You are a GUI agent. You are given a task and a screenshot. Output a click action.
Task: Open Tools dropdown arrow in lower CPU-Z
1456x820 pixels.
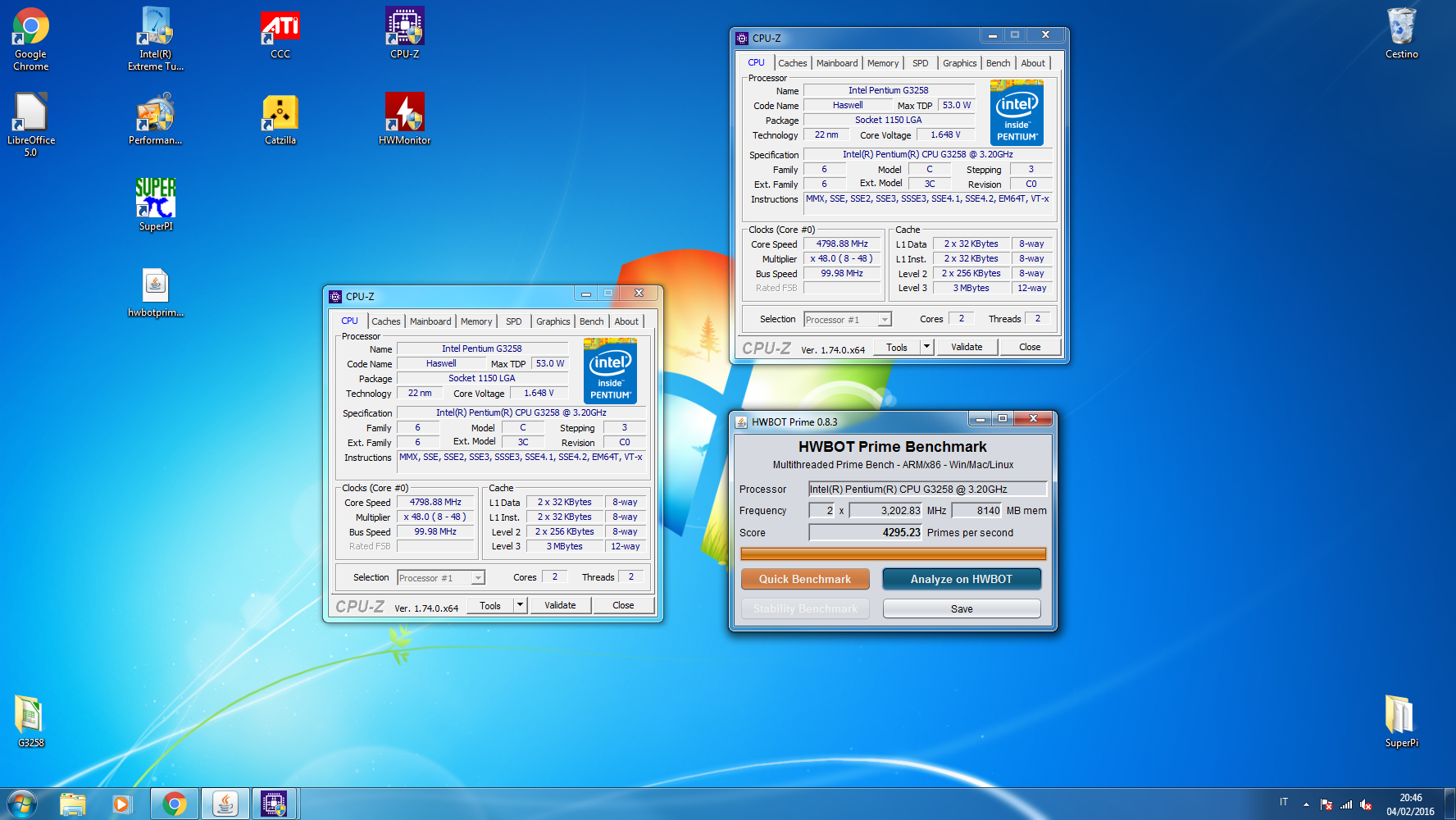(x=520, y=605)
